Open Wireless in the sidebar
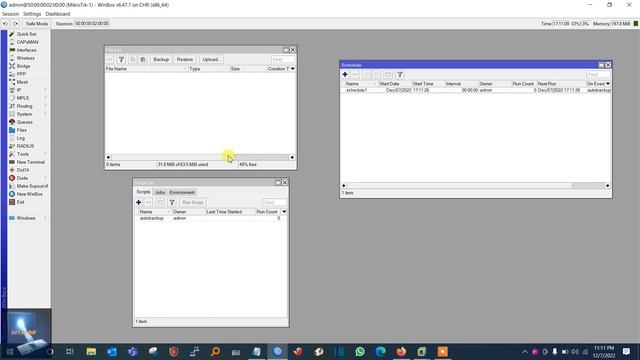The width and height of the screenshot is (640, 360). point(25,58)
